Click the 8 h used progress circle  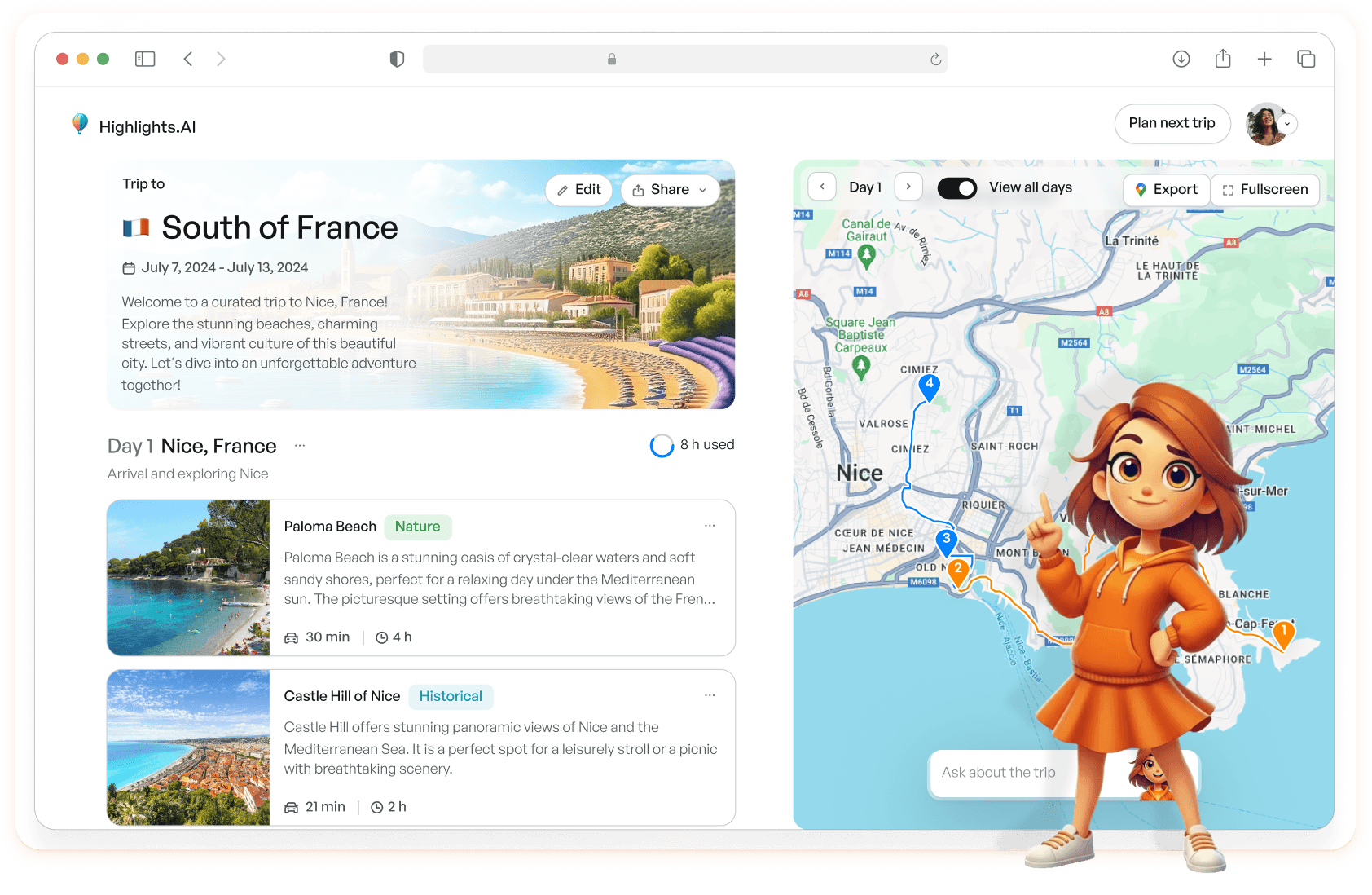(x=662, y=445)
